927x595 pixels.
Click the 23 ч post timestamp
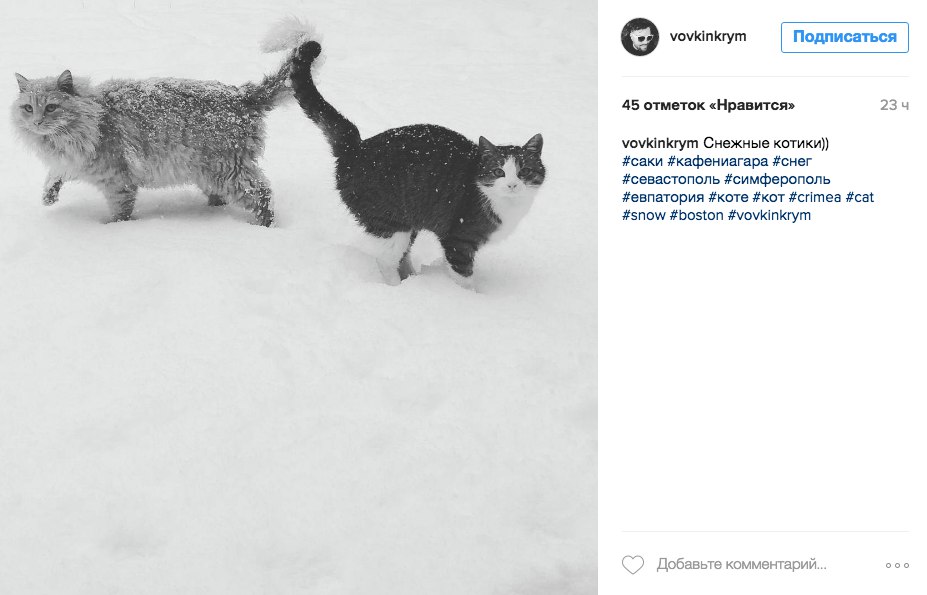894,105
